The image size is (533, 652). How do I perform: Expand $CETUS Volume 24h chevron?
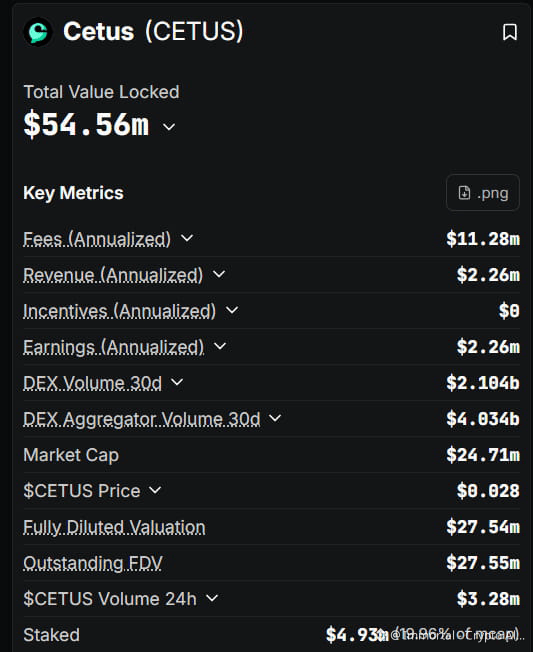point(212,598)
